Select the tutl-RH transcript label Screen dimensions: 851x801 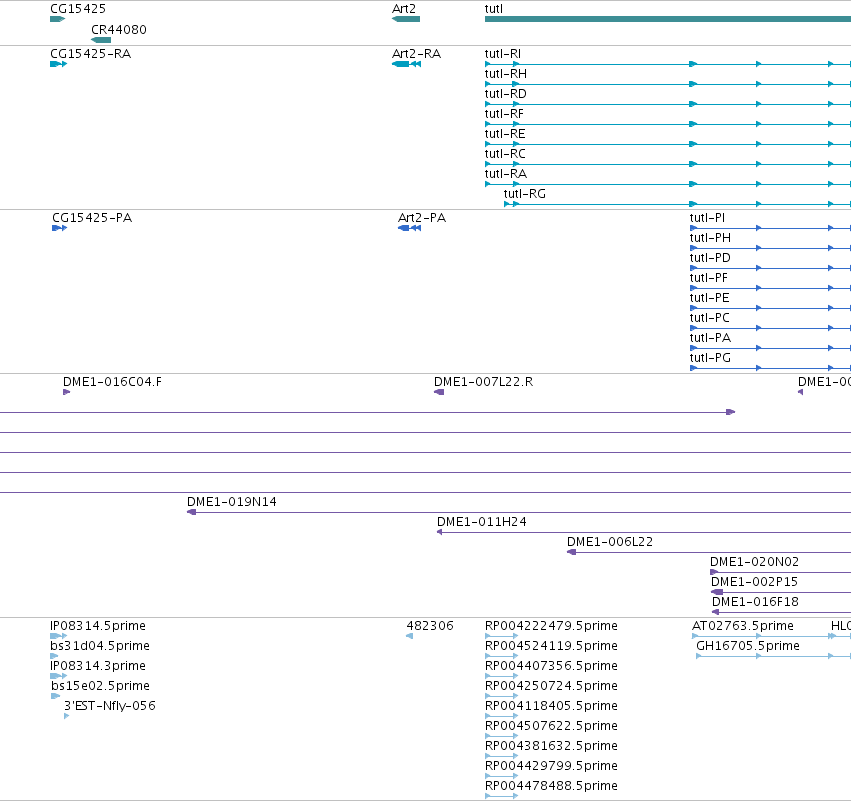coord(506,74)
